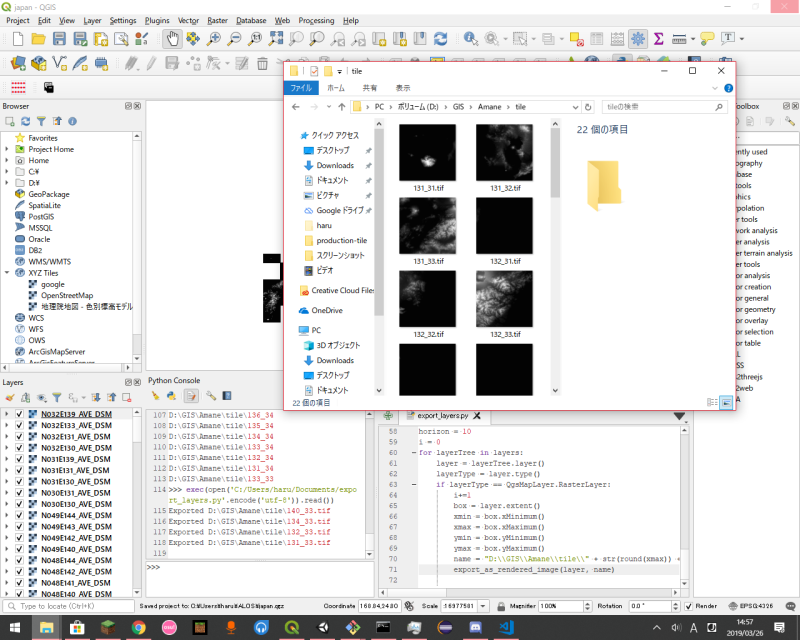Screen dimensions: 800x640
Task: Click the Refresh map icon
Action: (441, 39)
